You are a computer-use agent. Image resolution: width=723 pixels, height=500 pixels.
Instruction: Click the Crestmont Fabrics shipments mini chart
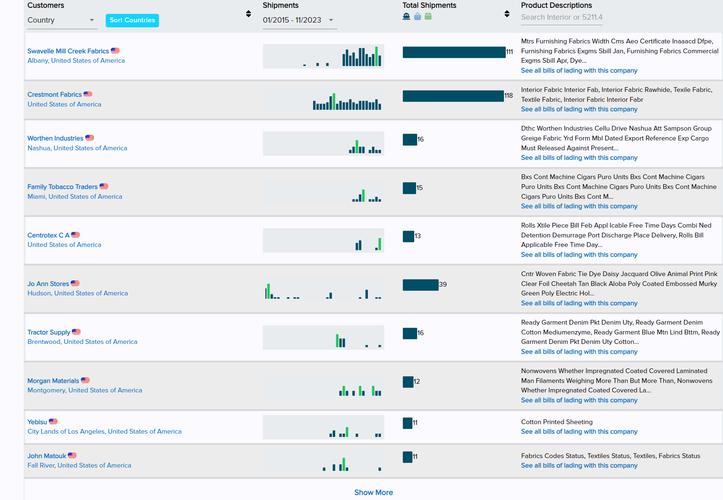pos(323,100)
